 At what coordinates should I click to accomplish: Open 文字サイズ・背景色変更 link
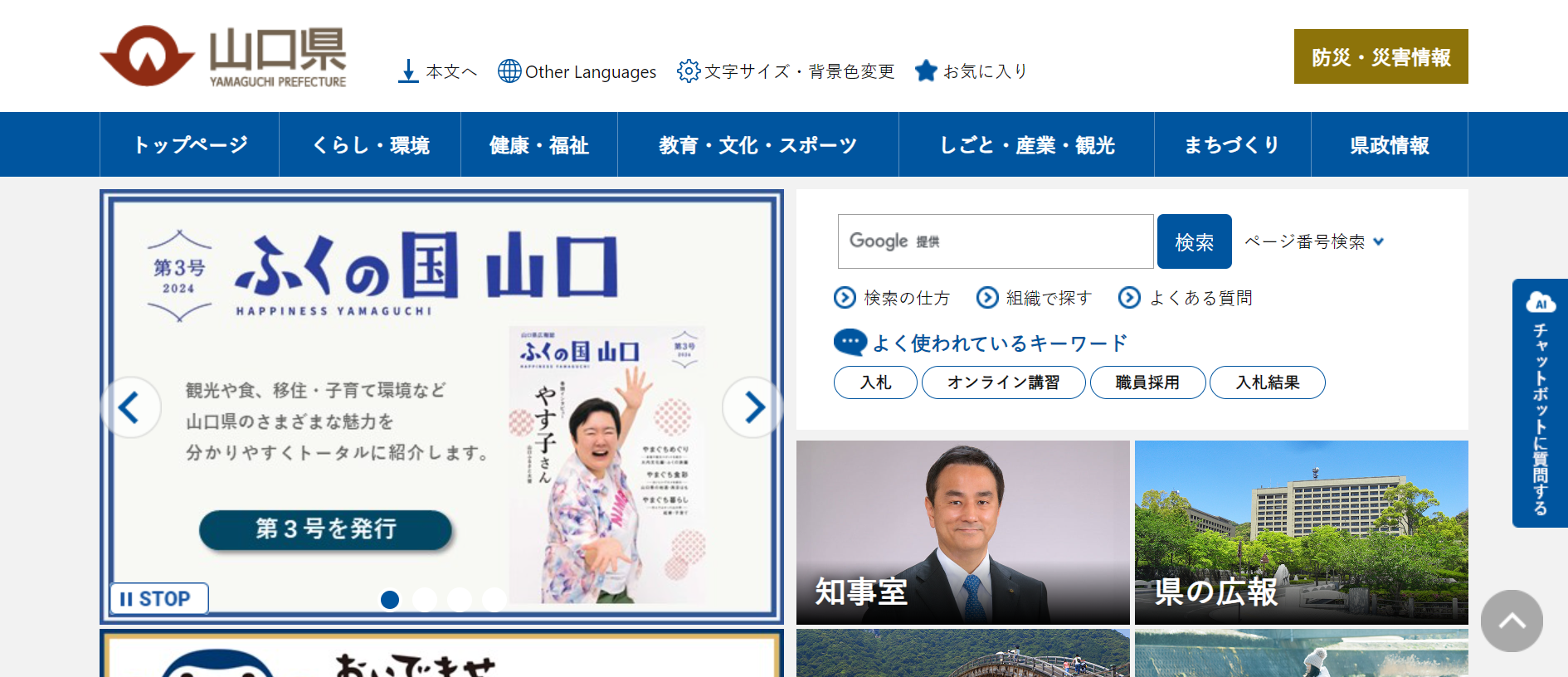click(800, 71)
